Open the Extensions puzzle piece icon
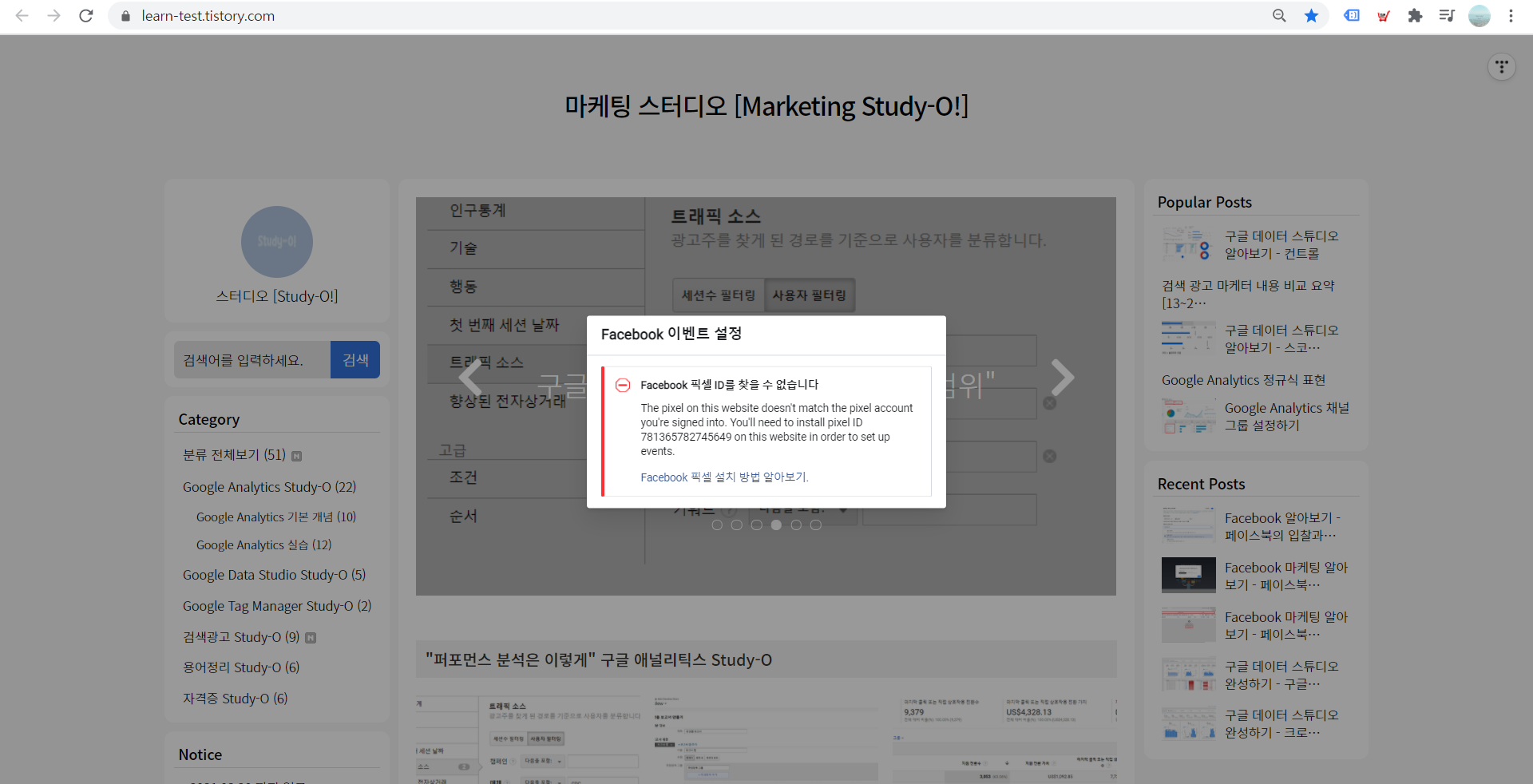1533x784 pixels. click(1415, 16)
